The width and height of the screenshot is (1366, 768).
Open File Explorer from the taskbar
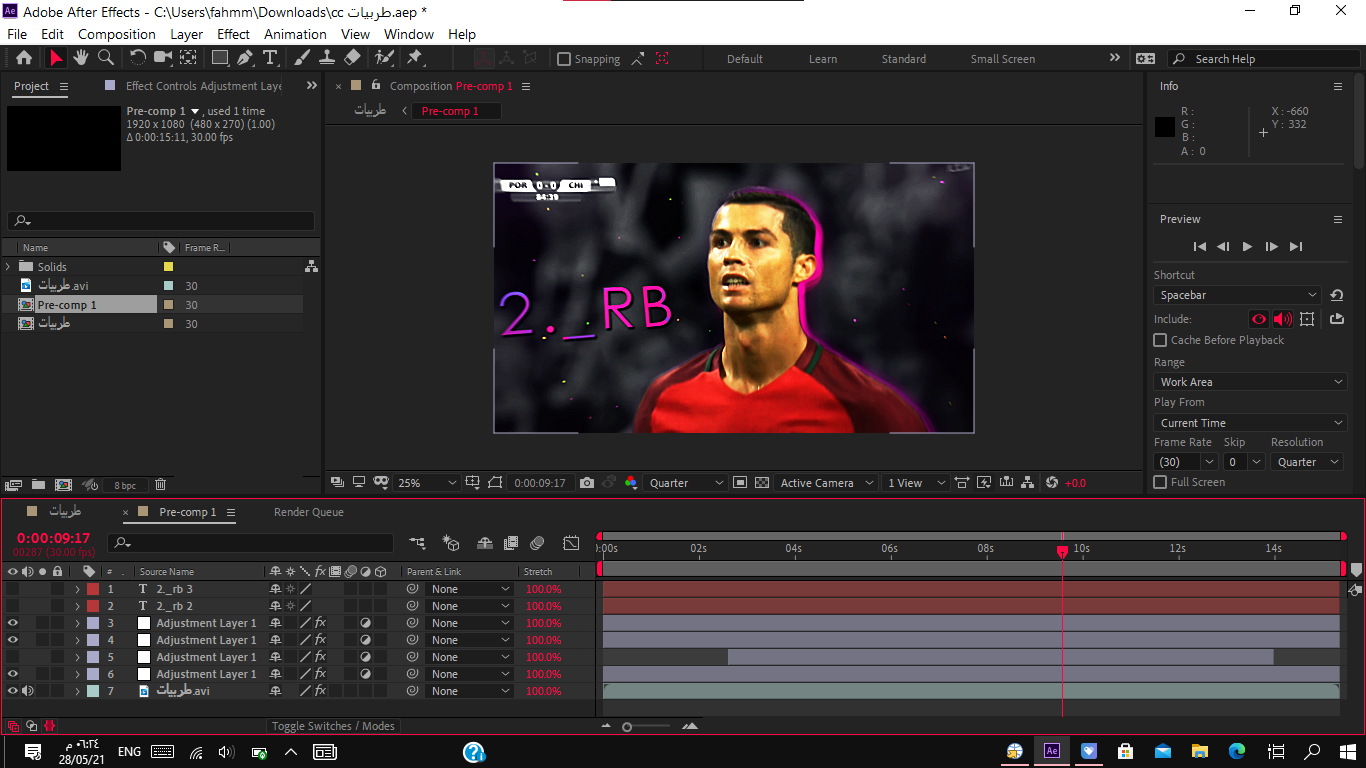click(x=1200, y=751)
